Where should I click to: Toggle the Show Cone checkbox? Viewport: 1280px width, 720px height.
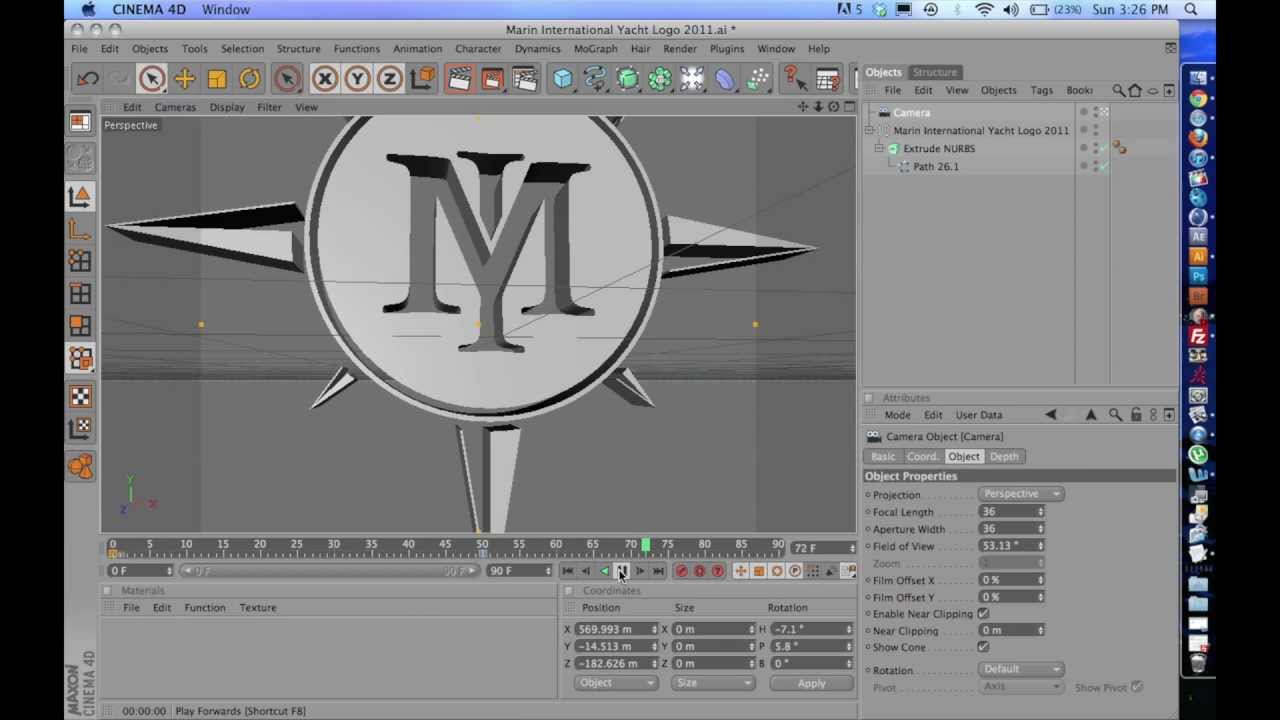click(x=983, y=647)
